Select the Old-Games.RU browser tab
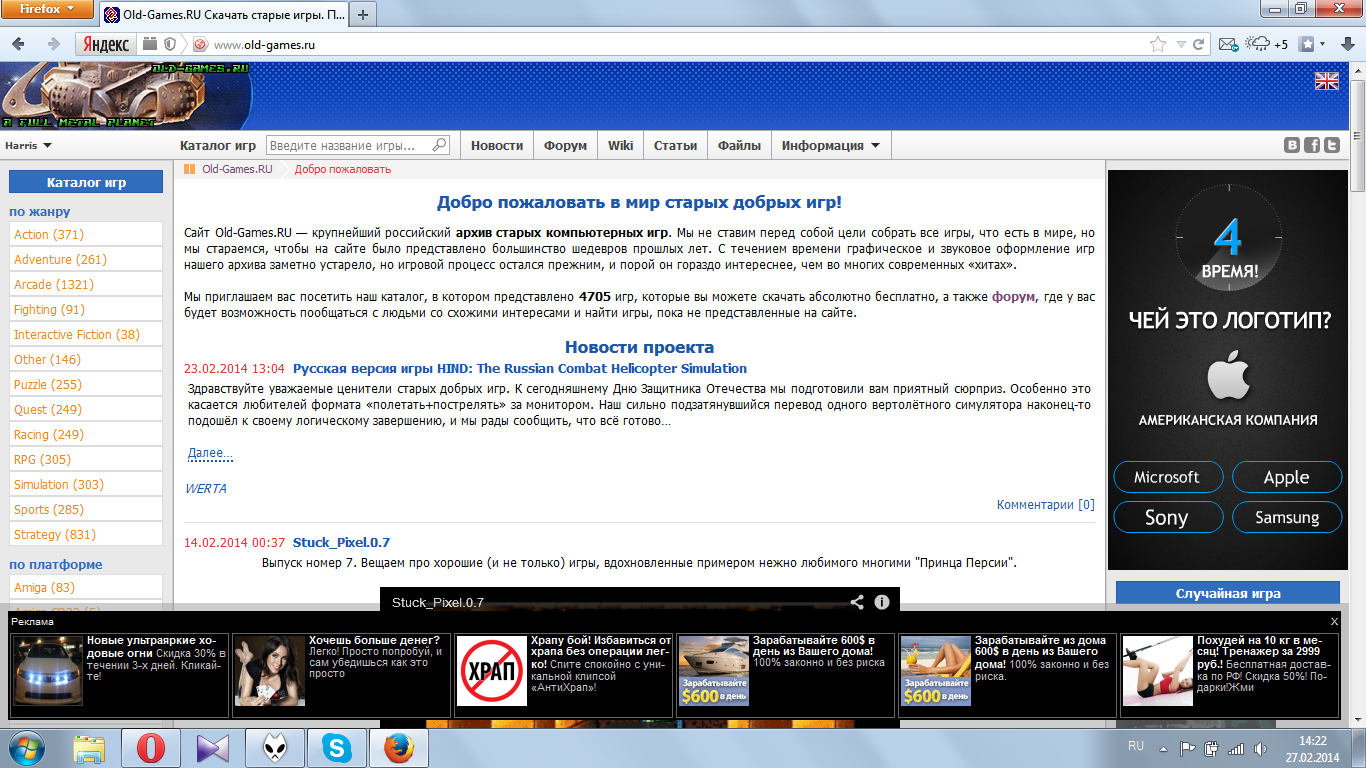Screen dimensions: 1366x768 (224, 15)
